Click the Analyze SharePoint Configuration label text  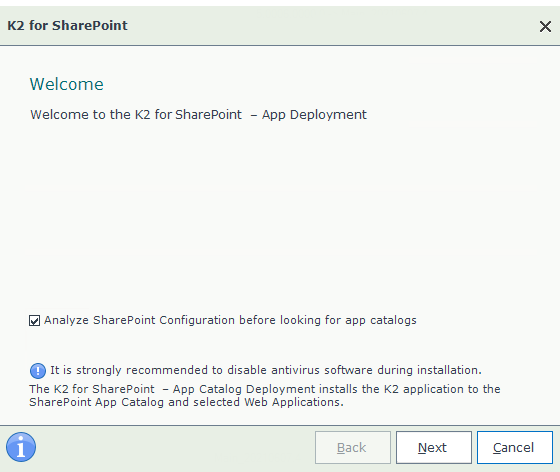tap(230, 320)
